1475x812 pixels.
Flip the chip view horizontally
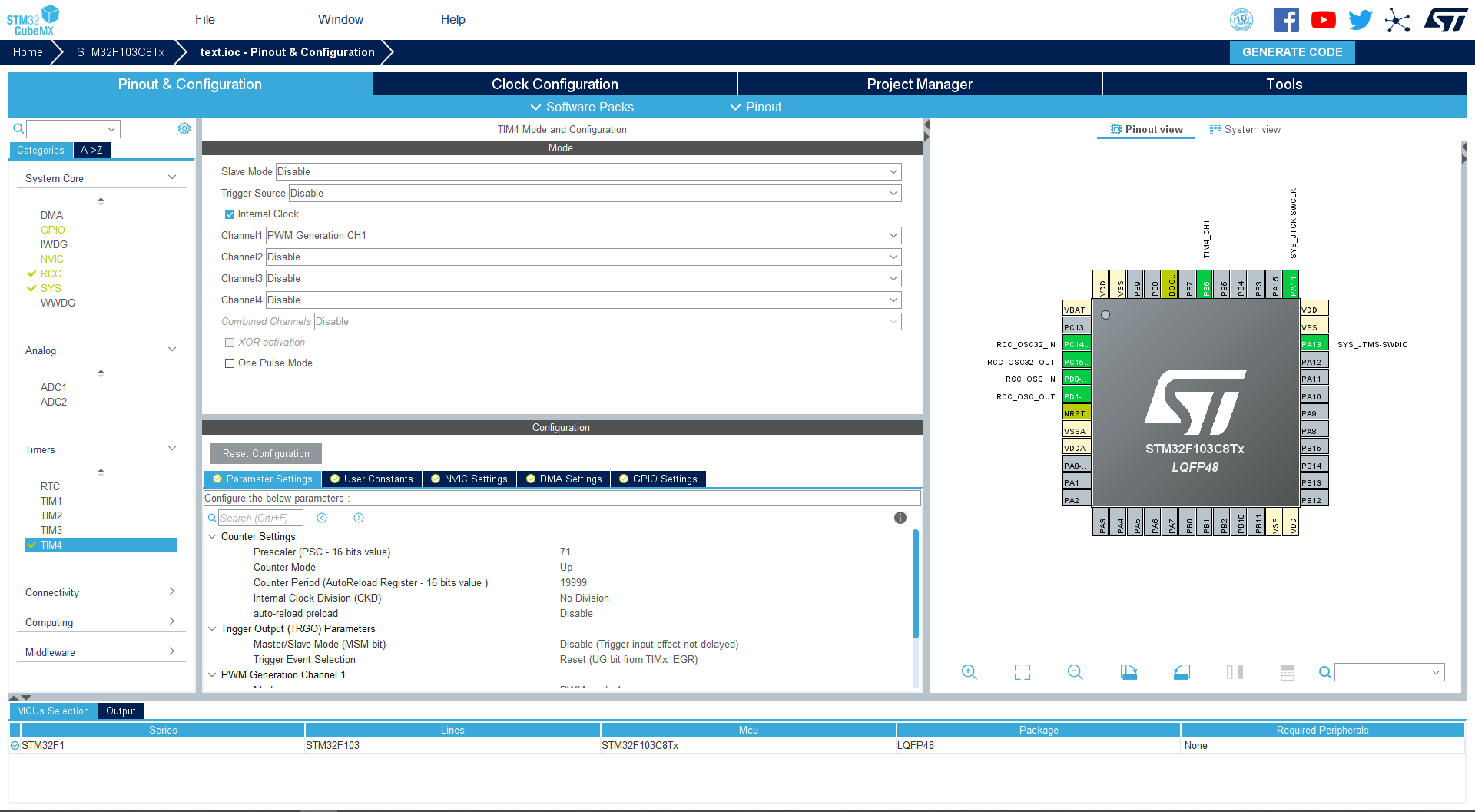tap(1235, 672)
